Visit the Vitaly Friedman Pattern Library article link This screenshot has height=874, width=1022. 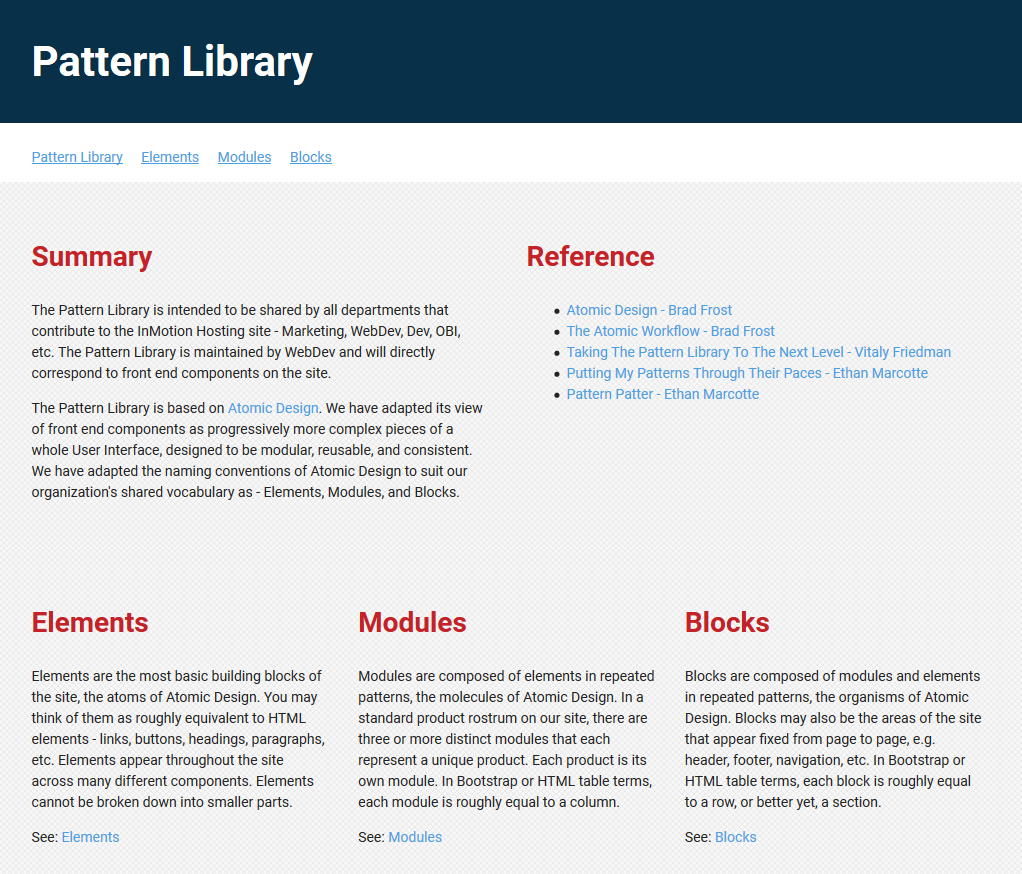click(x=758, y=352)
